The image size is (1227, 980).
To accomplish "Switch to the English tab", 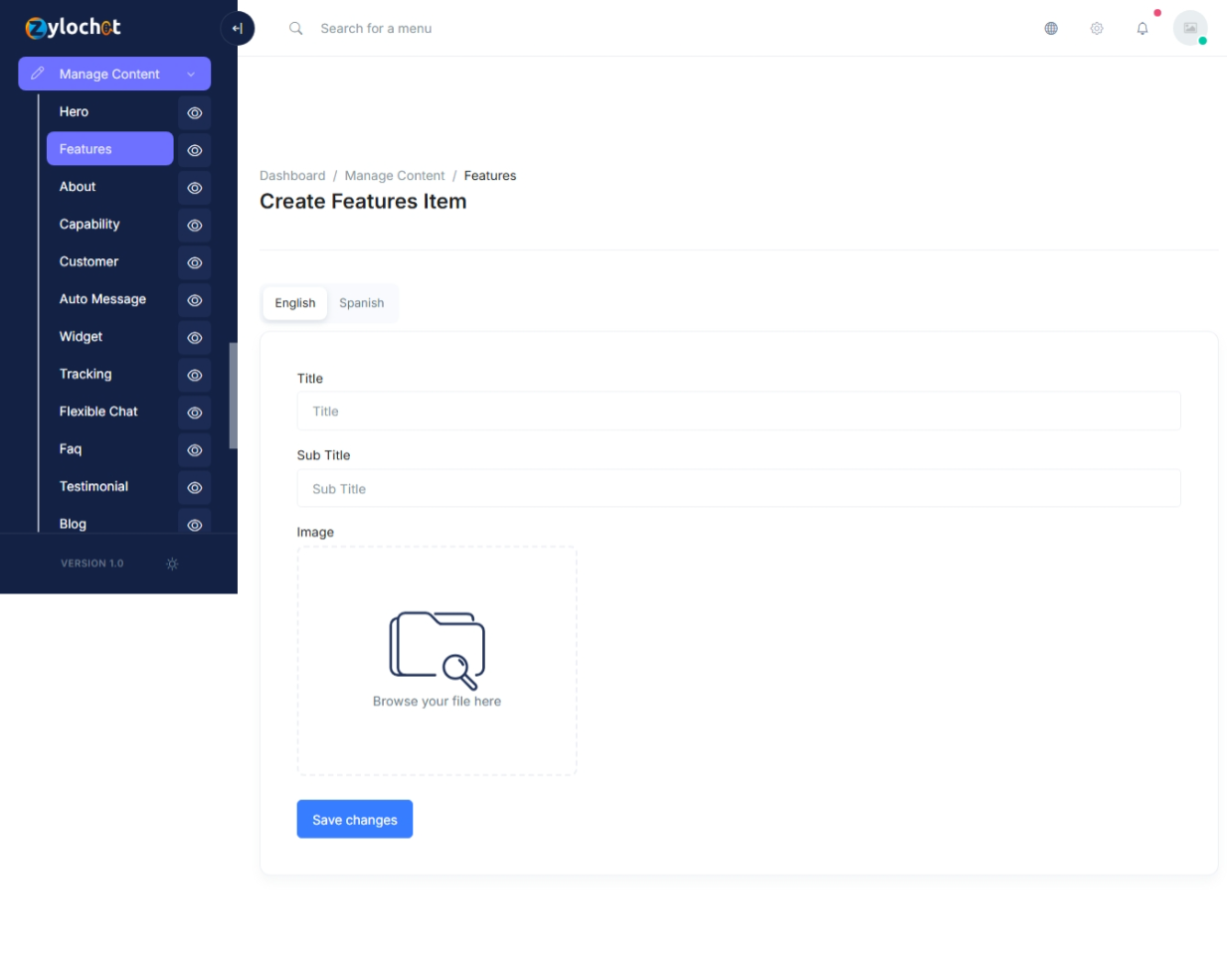I will (x=295, y=303).
